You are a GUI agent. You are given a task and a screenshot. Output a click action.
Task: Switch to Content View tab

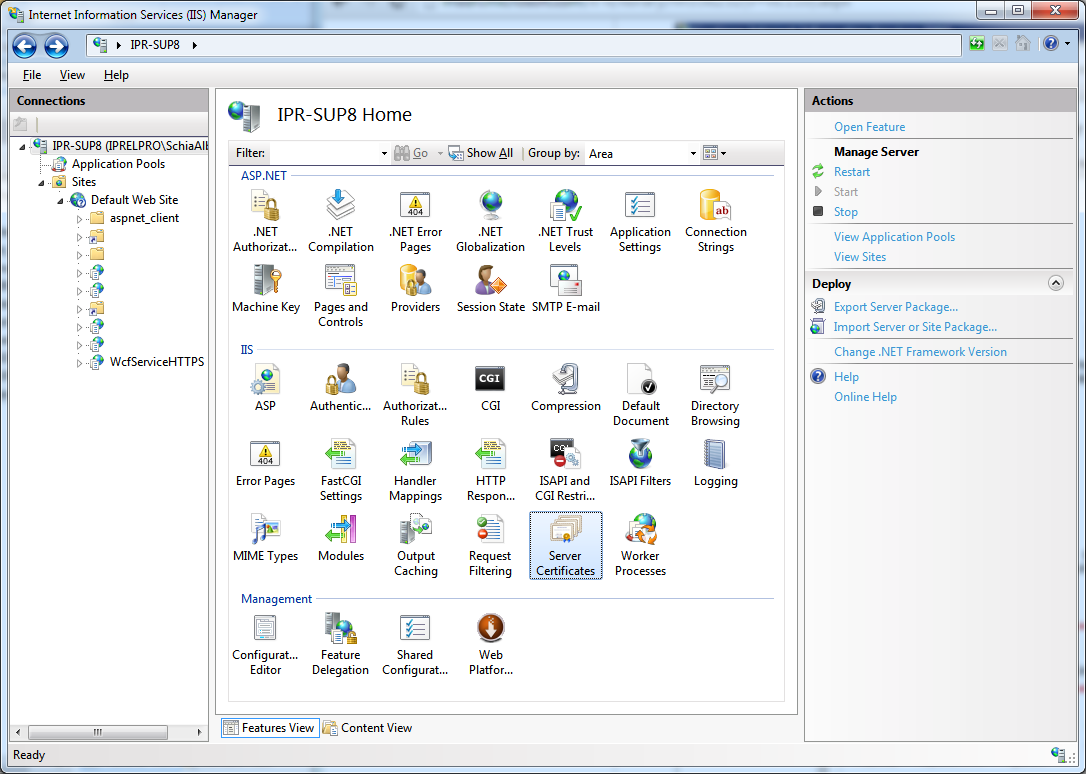368,728
